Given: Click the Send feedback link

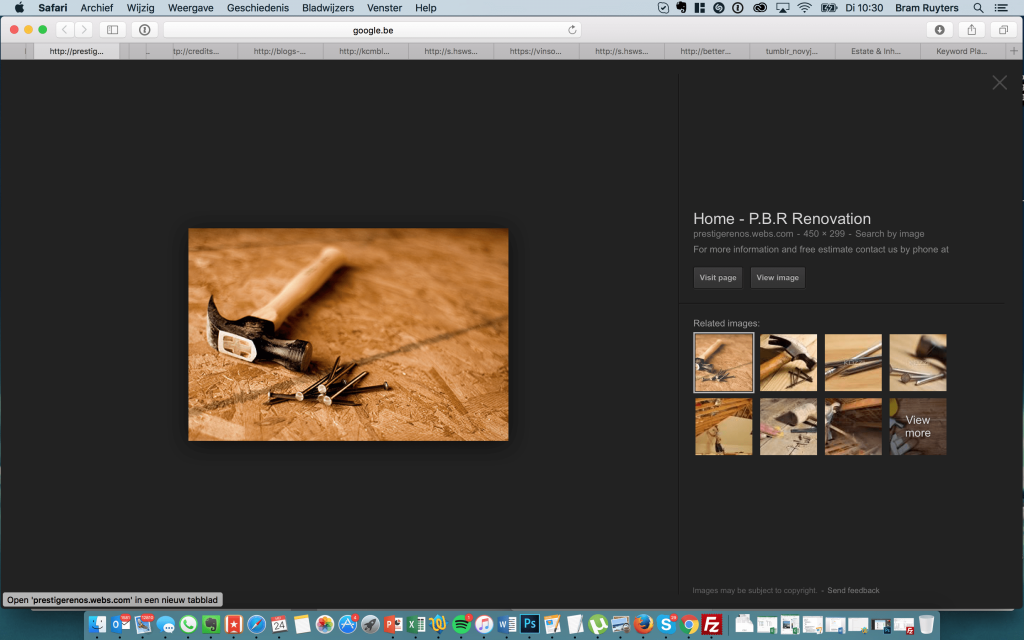Looking at the screenshot, I should point(853,591).
